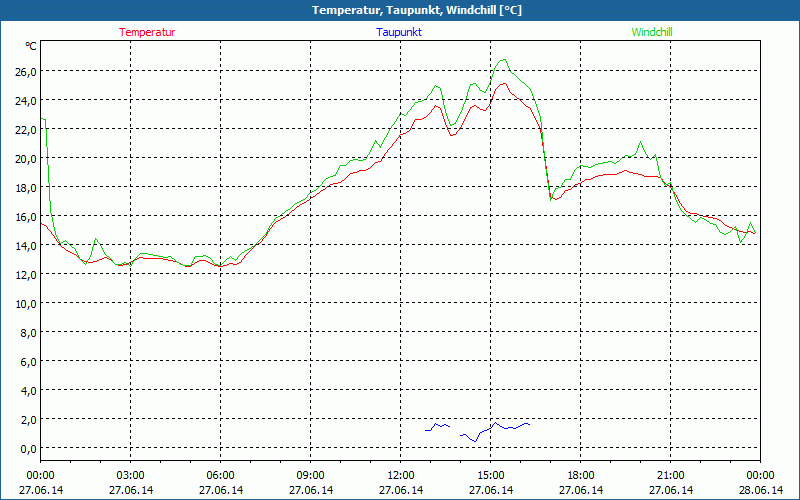
Task: Click the °C unit label on the y-axis
Action: click(31, 46)
